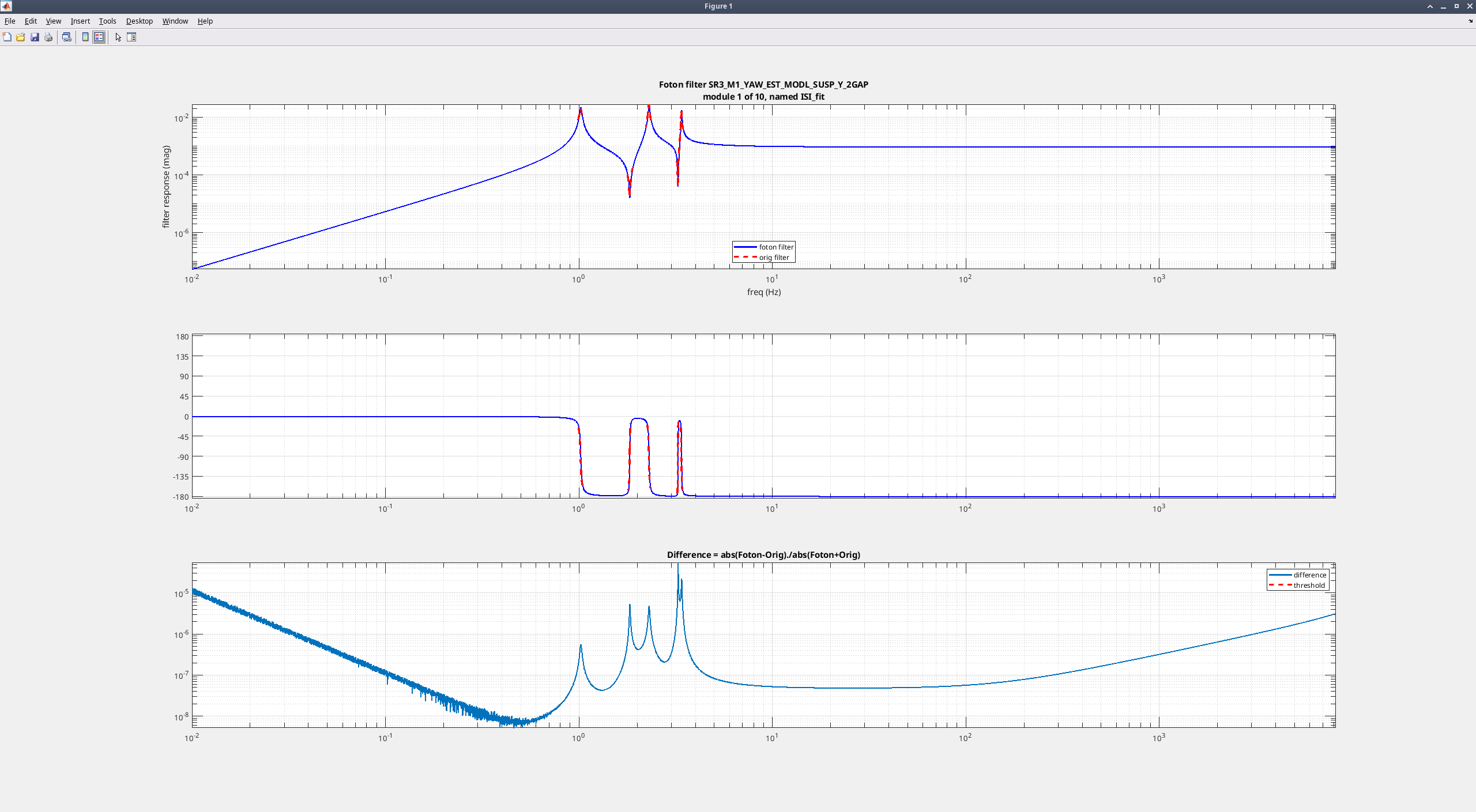
Task: Select the 'Difference = abs(Foton-Orig)' title
Action: pyautogui.click(x=763, y=554)
